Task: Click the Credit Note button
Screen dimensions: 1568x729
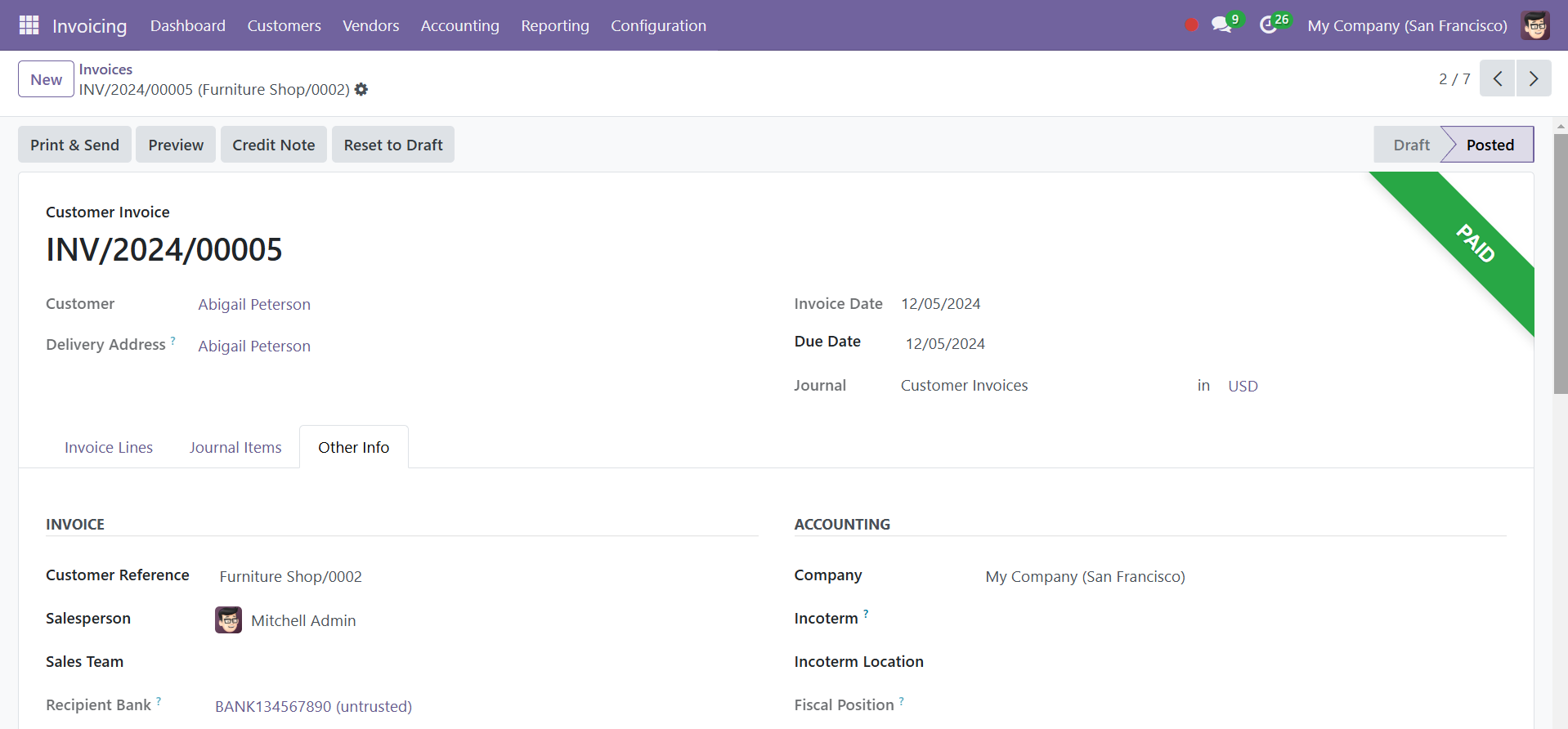Action: (274, 145)
